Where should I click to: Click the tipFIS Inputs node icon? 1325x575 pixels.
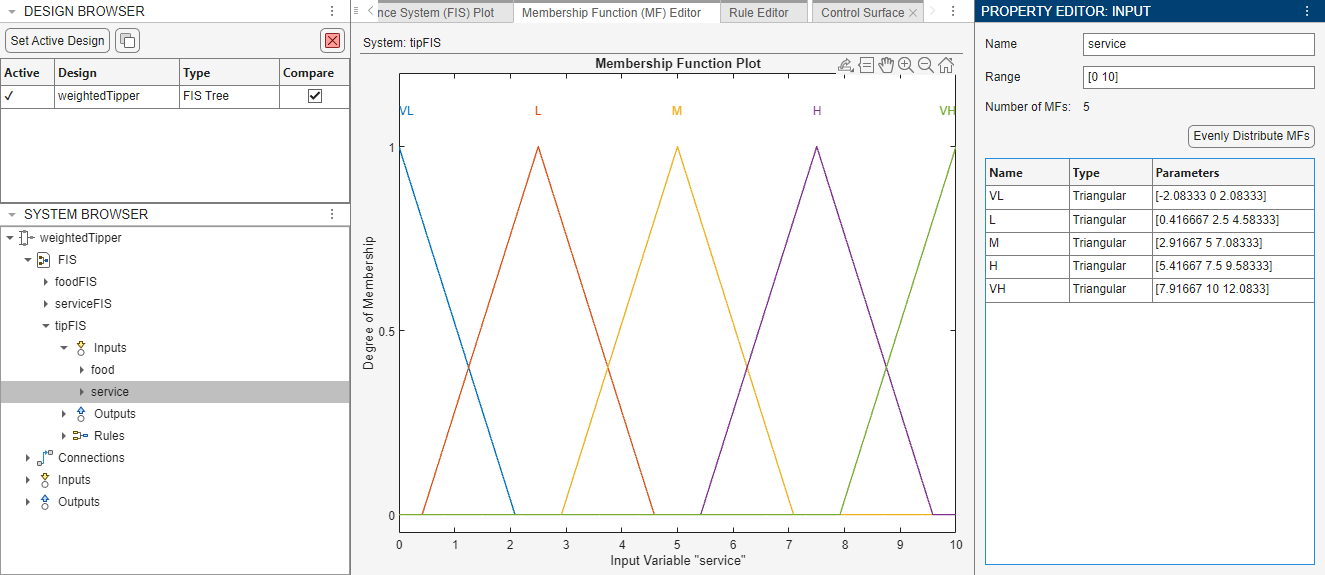pos(81,348)
